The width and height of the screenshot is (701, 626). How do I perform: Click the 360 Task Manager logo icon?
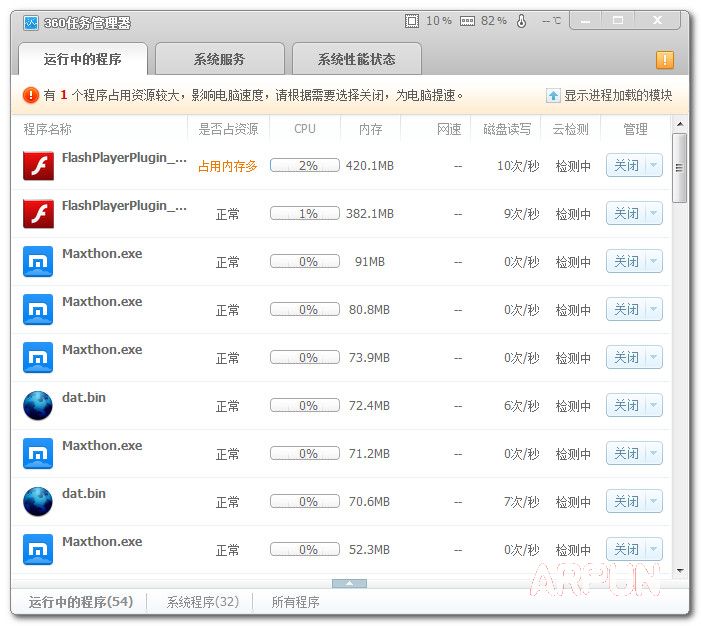point(31,22)
